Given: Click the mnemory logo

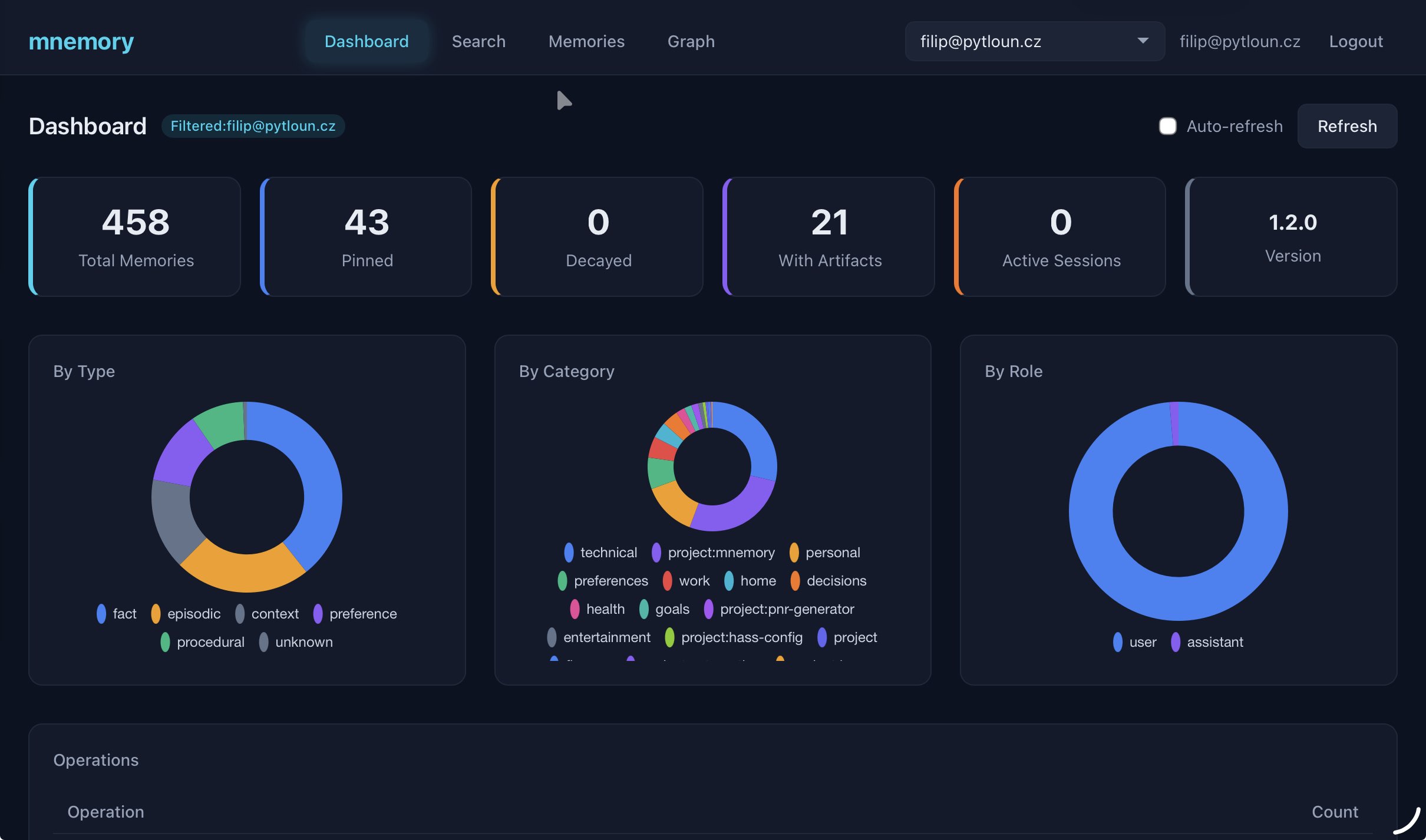Looking at the screenshot, I should [x=81, y=41].
